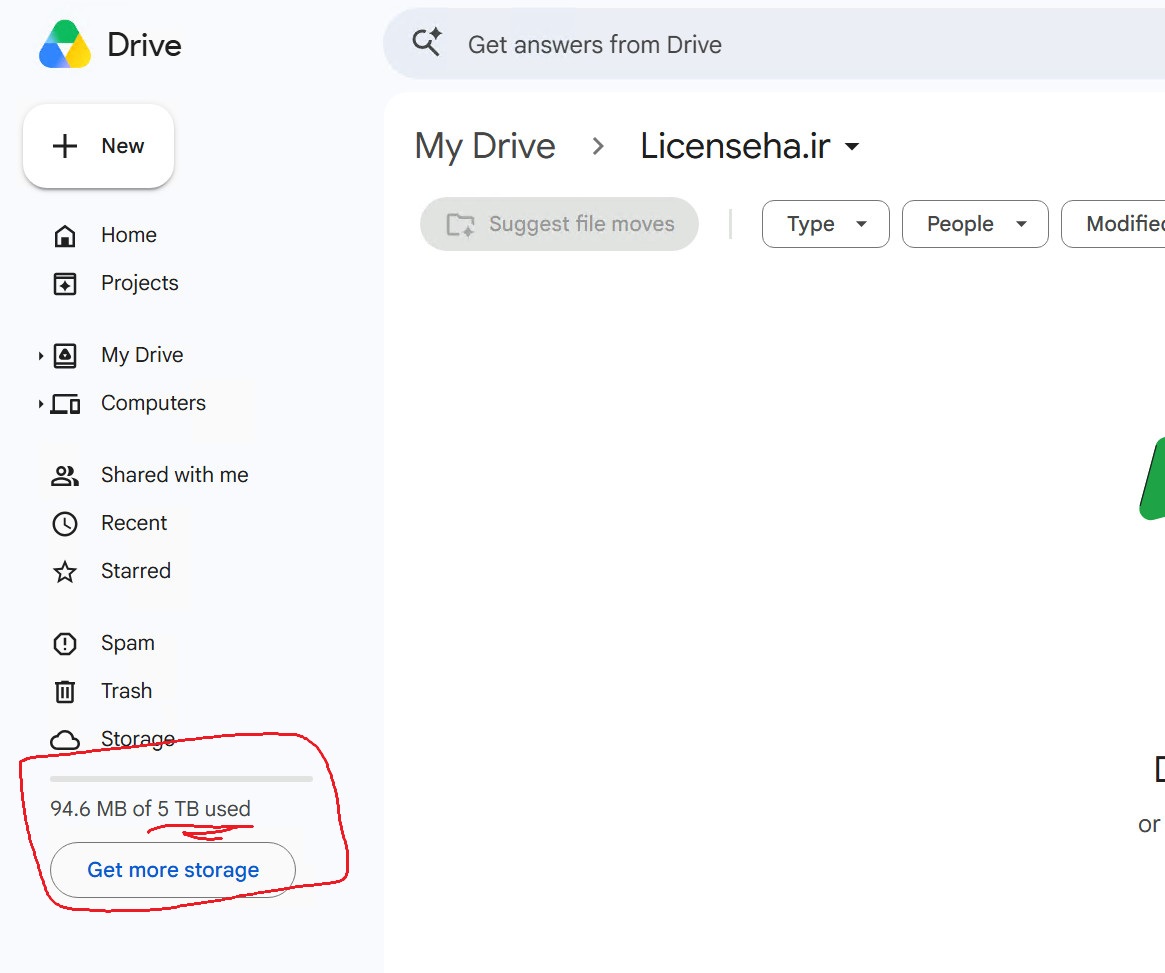Click the Shared with me people icon
1165x973 pixels.
[65, 476]
